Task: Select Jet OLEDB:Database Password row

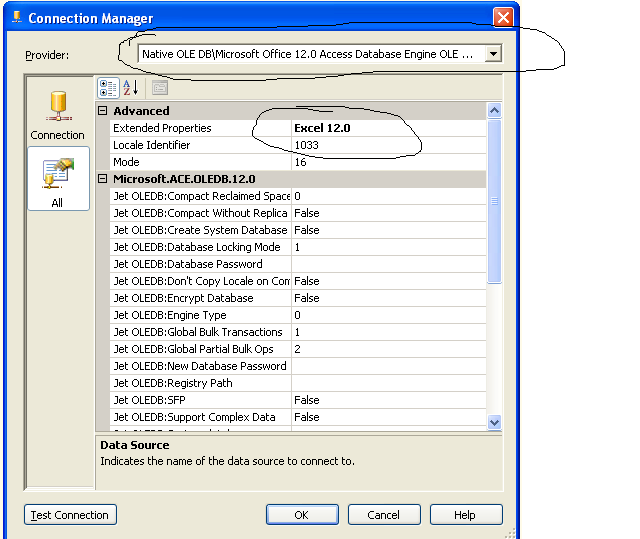Action: point(298,264)
